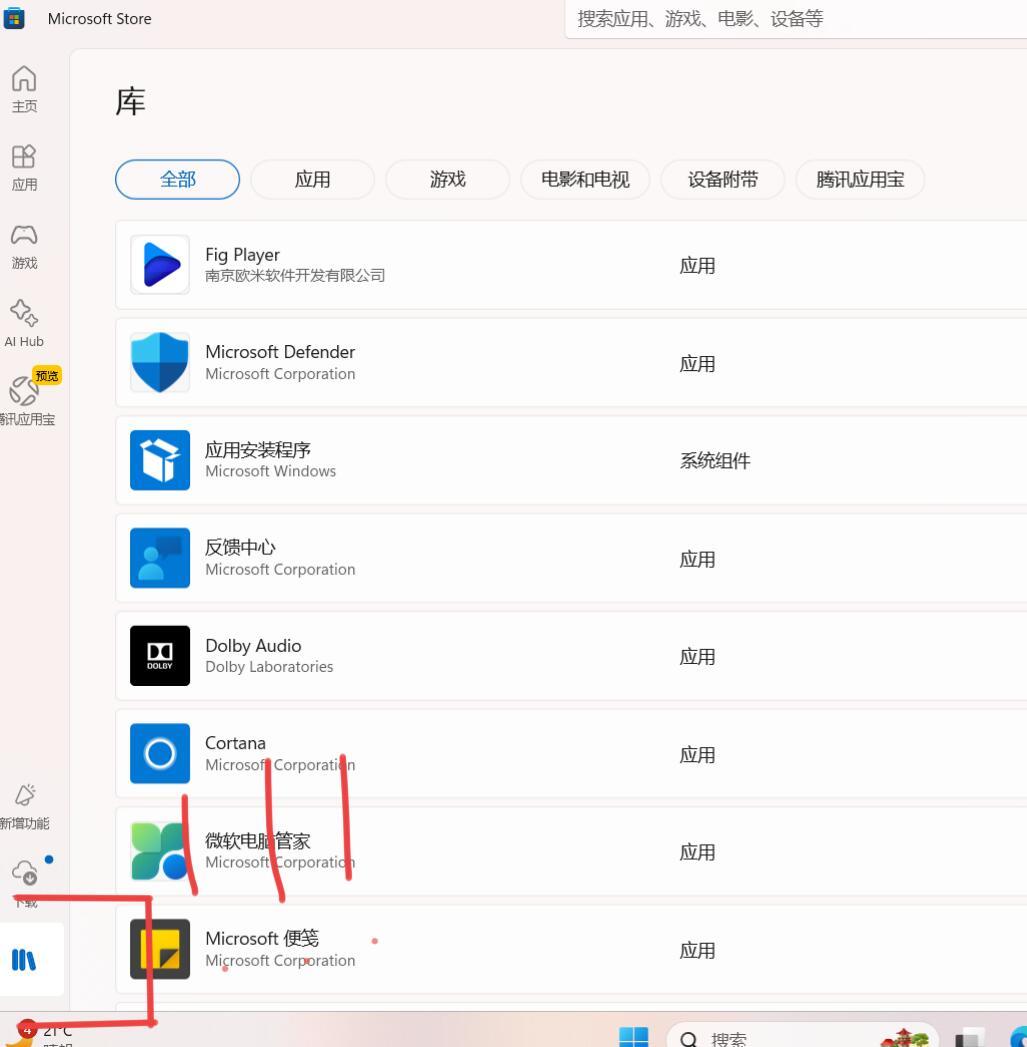1027x1047 pixels.
Task: Select the 应用 filter tab
Action: pos(313,179)
